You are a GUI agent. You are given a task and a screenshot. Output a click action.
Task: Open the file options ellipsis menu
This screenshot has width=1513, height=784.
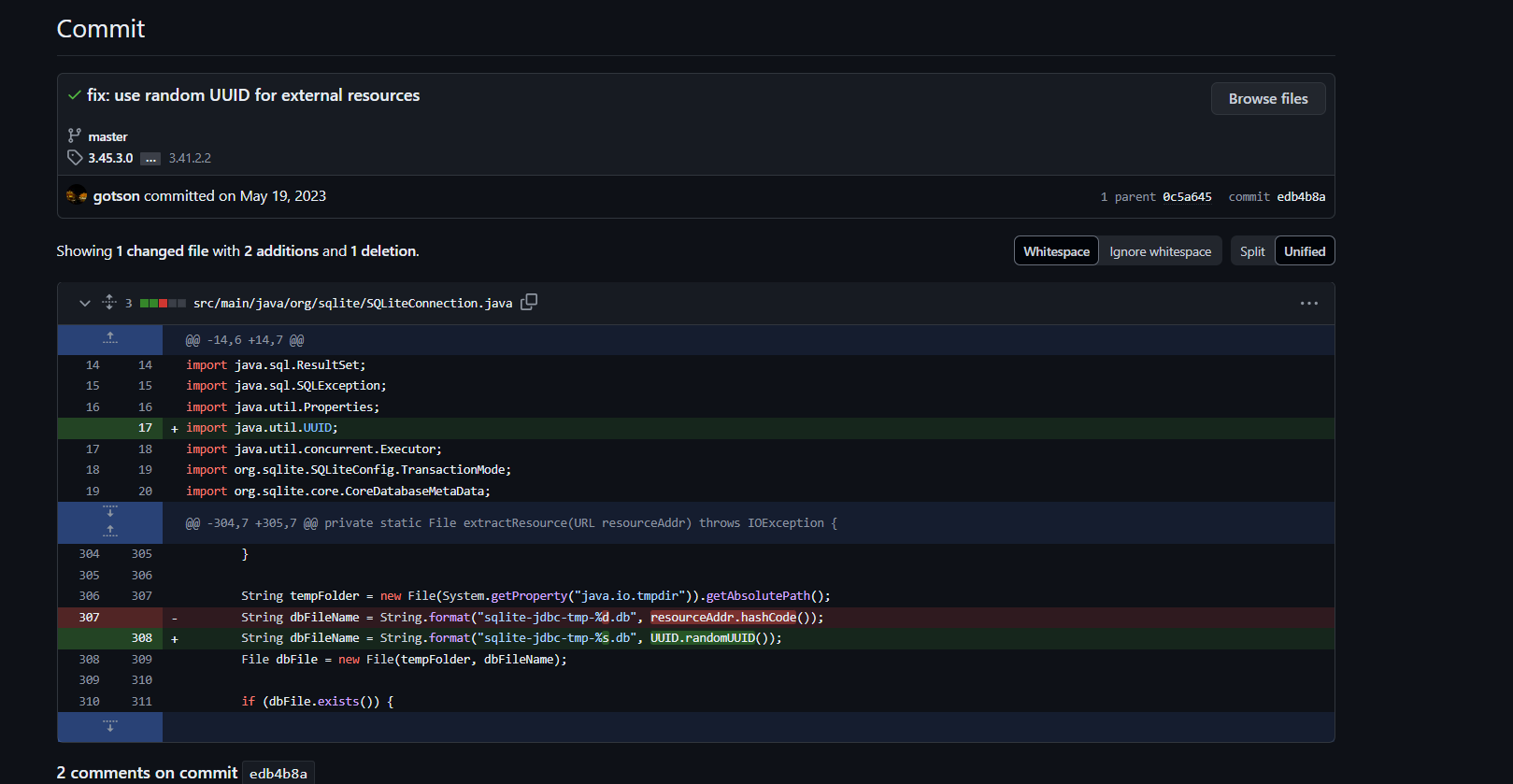point(1308,304)
